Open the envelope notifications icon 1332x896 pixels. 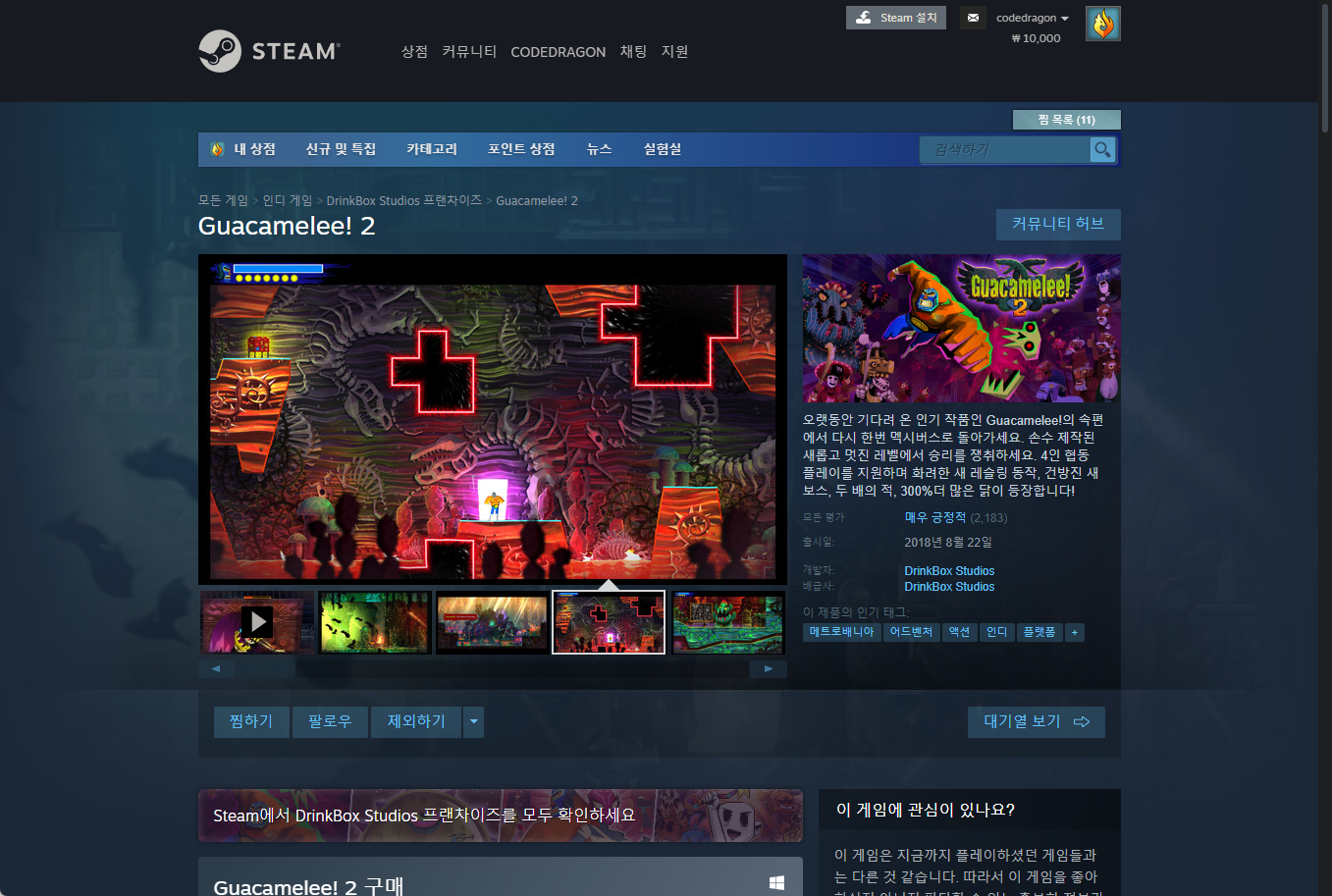973,18
